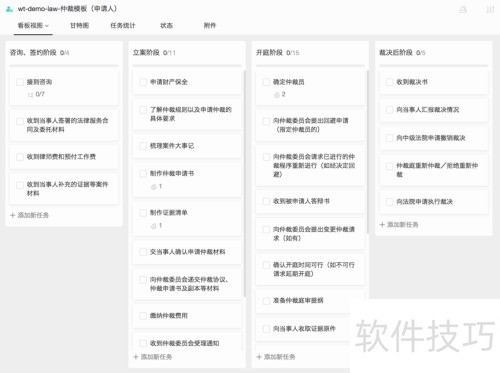Click the attachment icon under 制作证据清单
Screen dimensions: 500x373
click(x=154, y=226)
